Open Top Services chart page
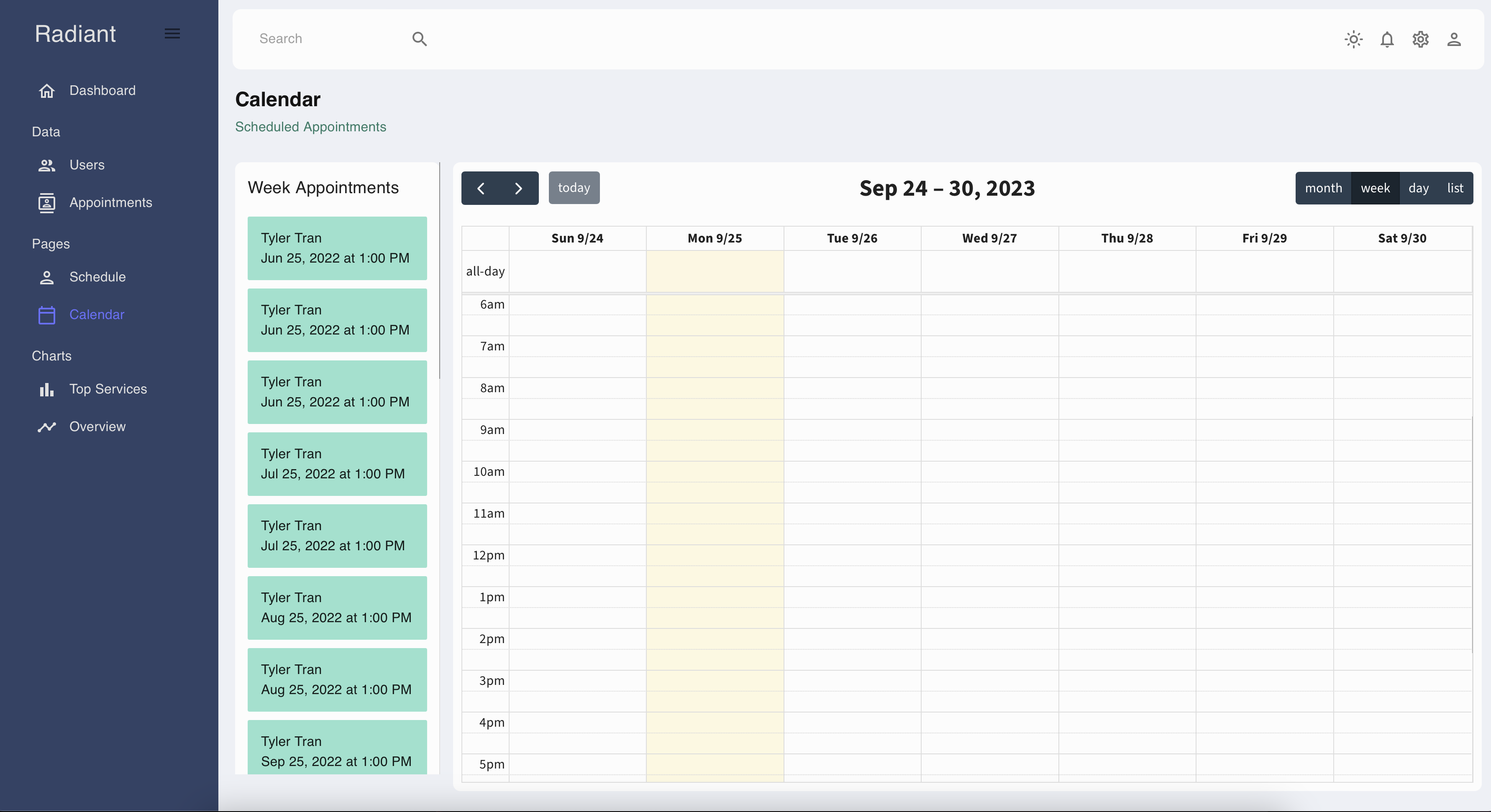Viewport: 1491px width, 812px height. point(108,389)
